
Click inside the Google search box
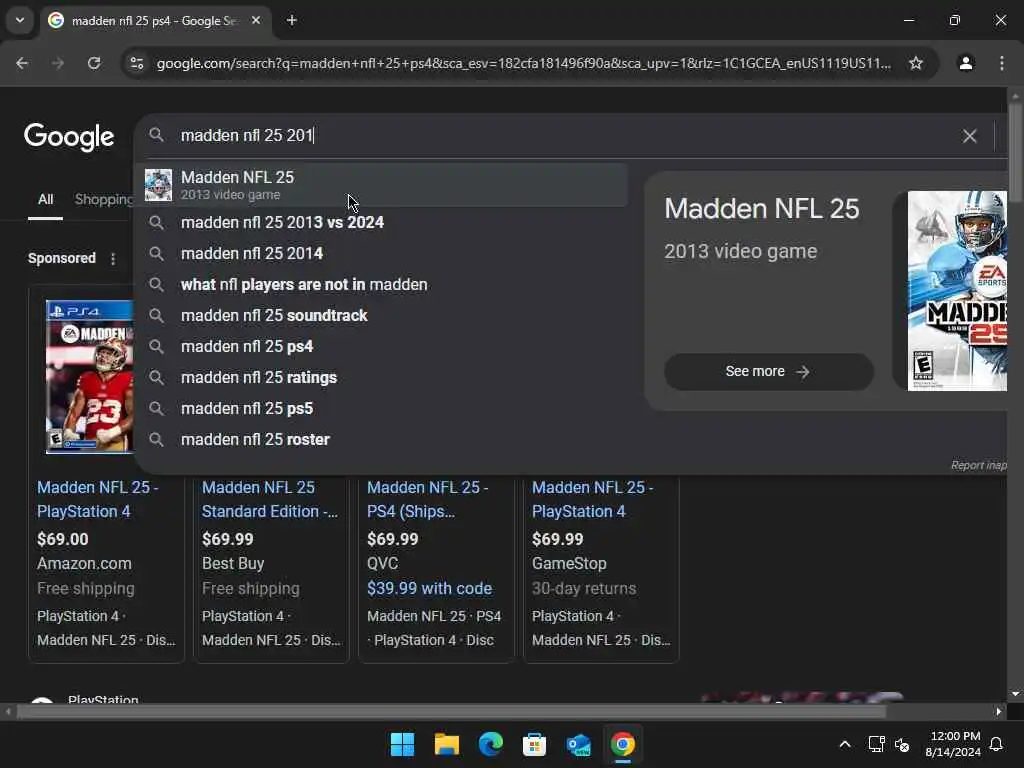562,135
